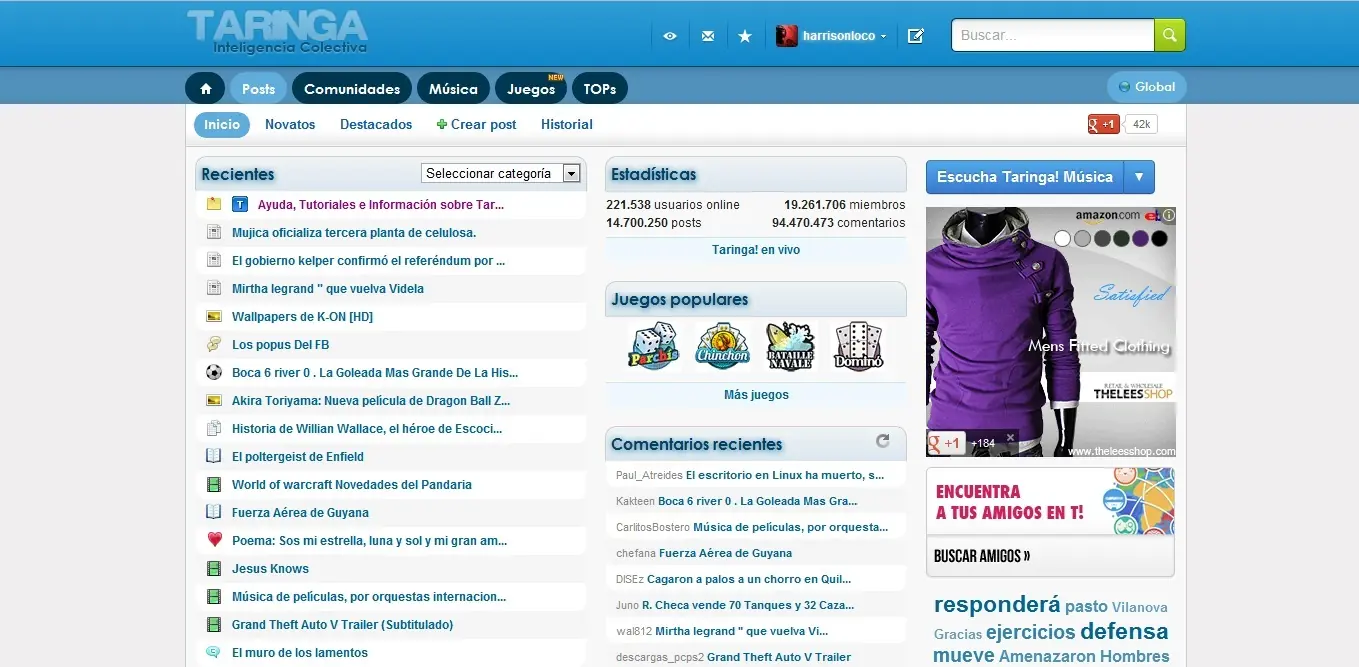Open comment R. Checa vende 70 Tanques
Viewport: 1359px width, 667px height.
749,605
